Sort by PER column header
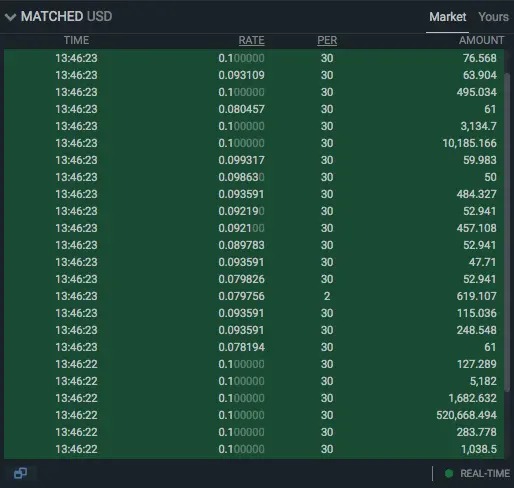 pos(327,40)
